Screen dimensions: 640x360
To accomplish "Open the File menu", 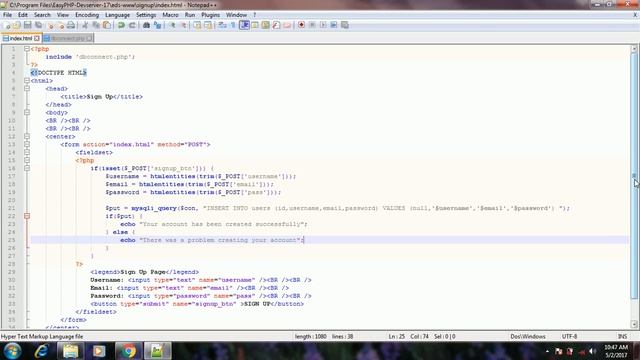I will 7,15.
